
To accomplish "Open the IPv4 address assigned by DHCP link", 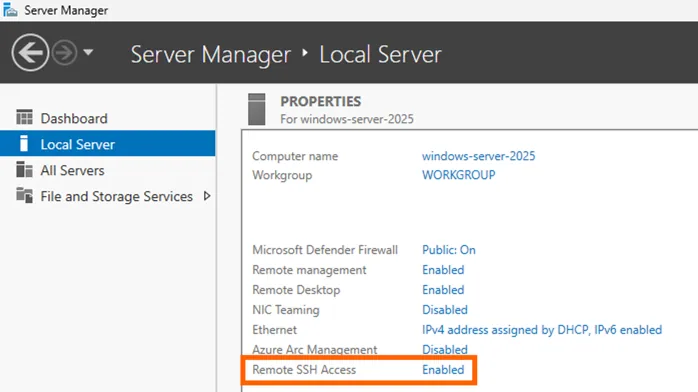I will (542, 330).
